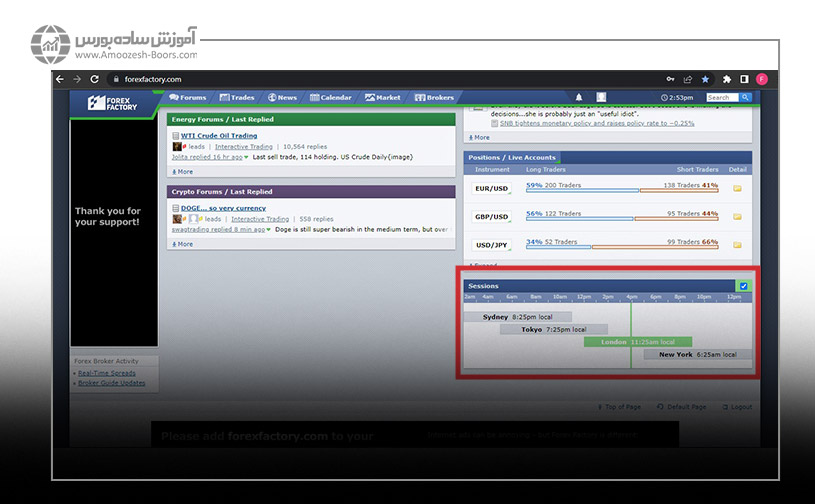Expand More under the news list
This screenshot has height=504, width=815.
pyautogui.click(x=481, y=137)
